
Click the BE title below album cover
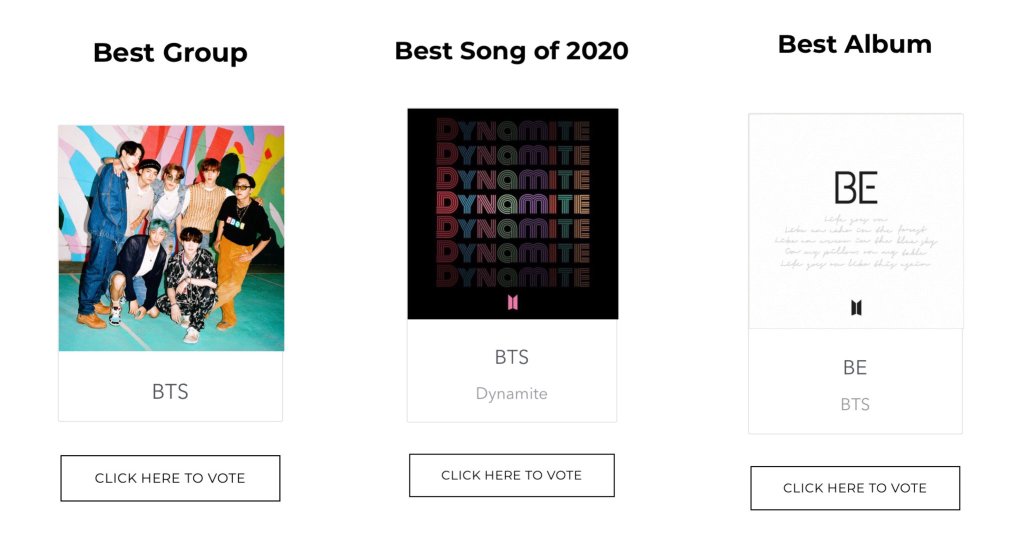[x=854, y=368]
